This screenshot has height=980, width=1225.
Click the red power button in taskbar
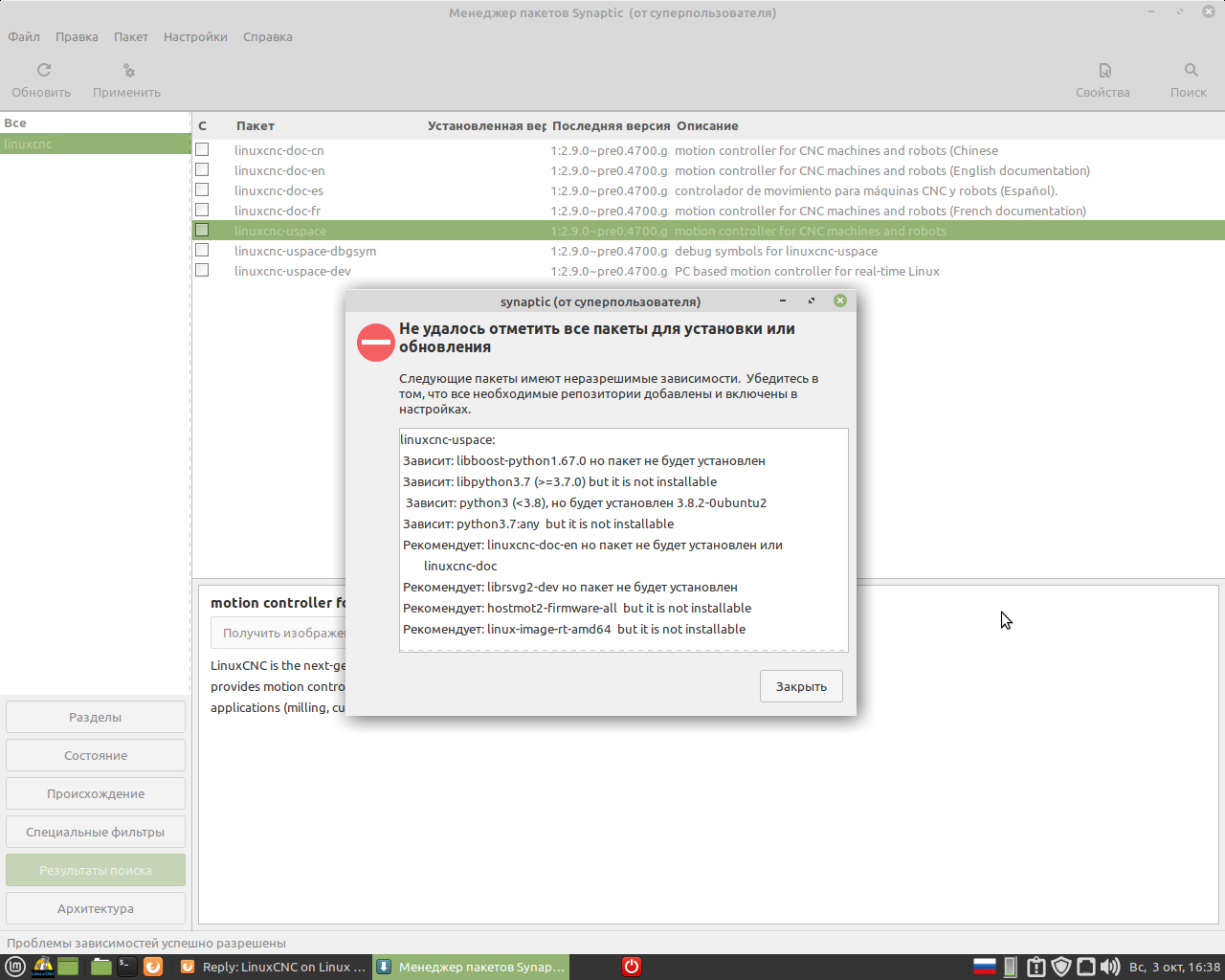(632, 967)
